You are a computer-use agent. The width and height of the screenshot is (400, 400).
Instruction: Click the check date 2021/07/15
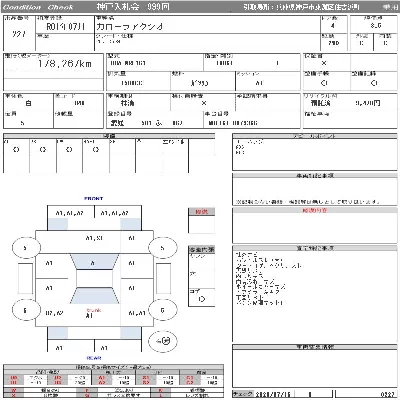(x=274, y=394)
